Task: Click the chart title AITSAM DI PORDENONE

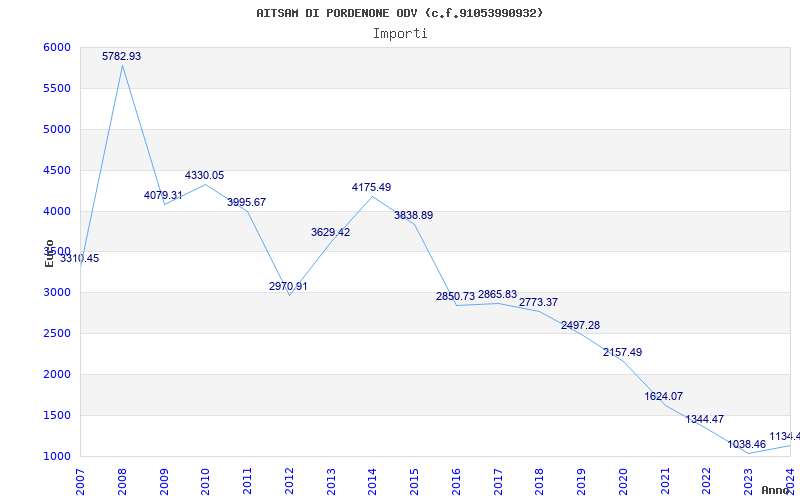Action: [x=400, y=13]
